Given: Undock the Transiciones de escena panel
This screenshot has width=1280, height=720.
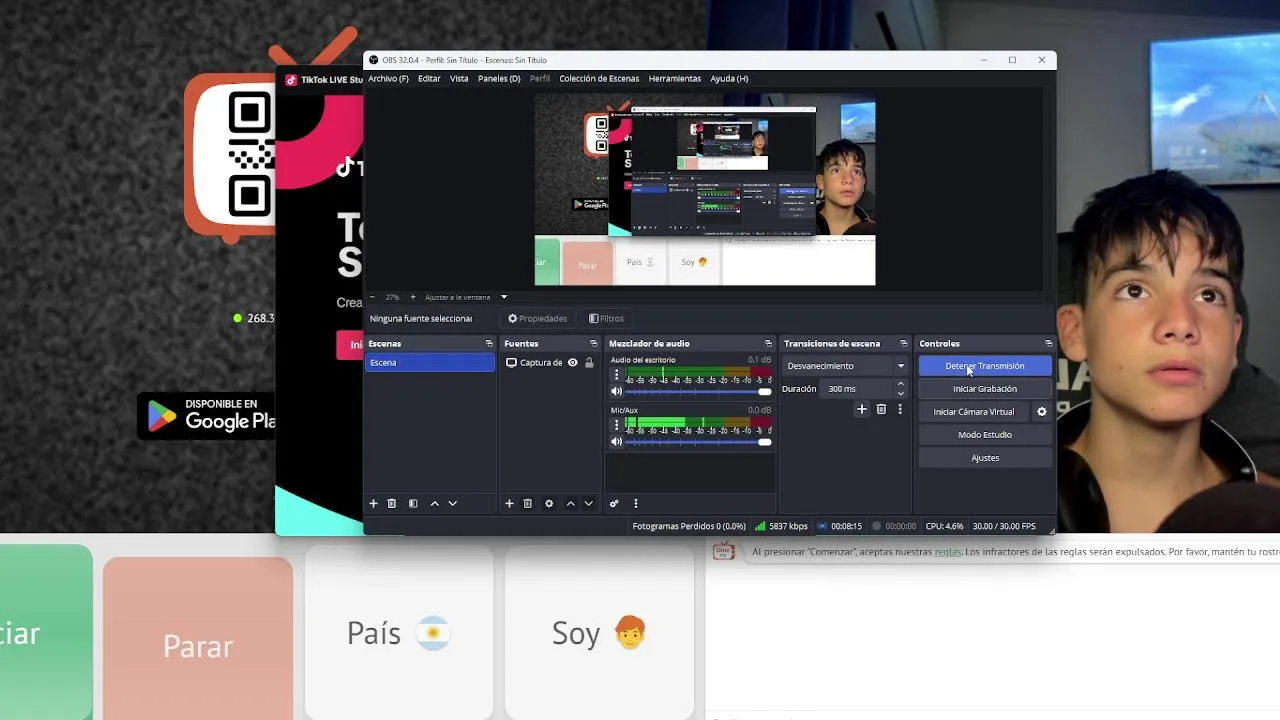Looking at the screenshot, I should click(904, 344).
